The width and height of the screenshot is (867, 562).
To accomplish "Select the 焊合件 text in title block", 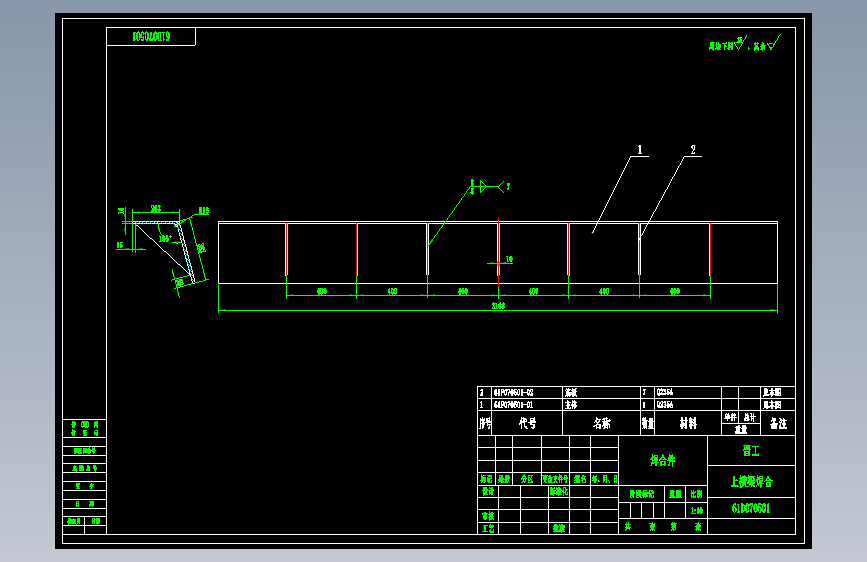I will tap(662, 460).
